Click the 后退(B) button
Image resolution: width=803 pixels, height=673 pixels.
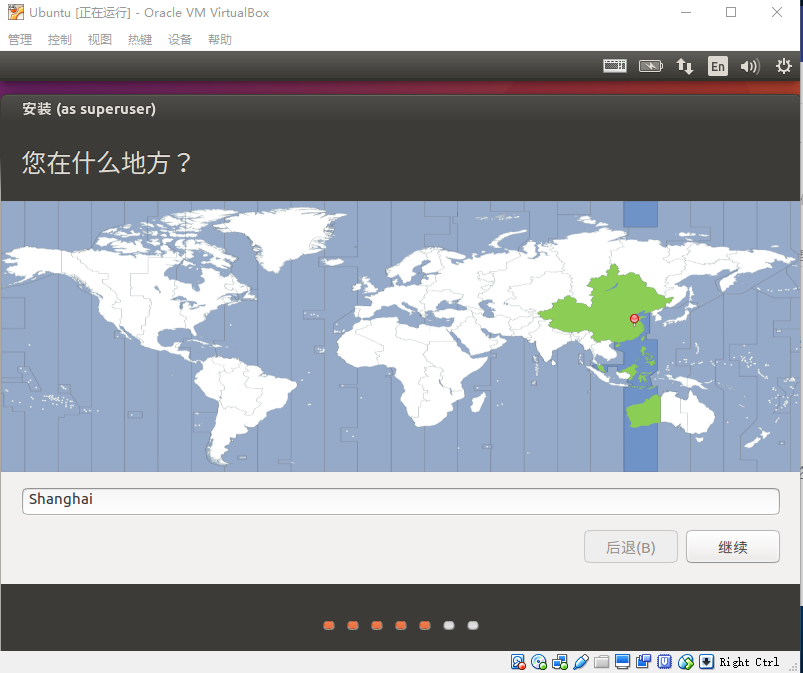[630, 547]
